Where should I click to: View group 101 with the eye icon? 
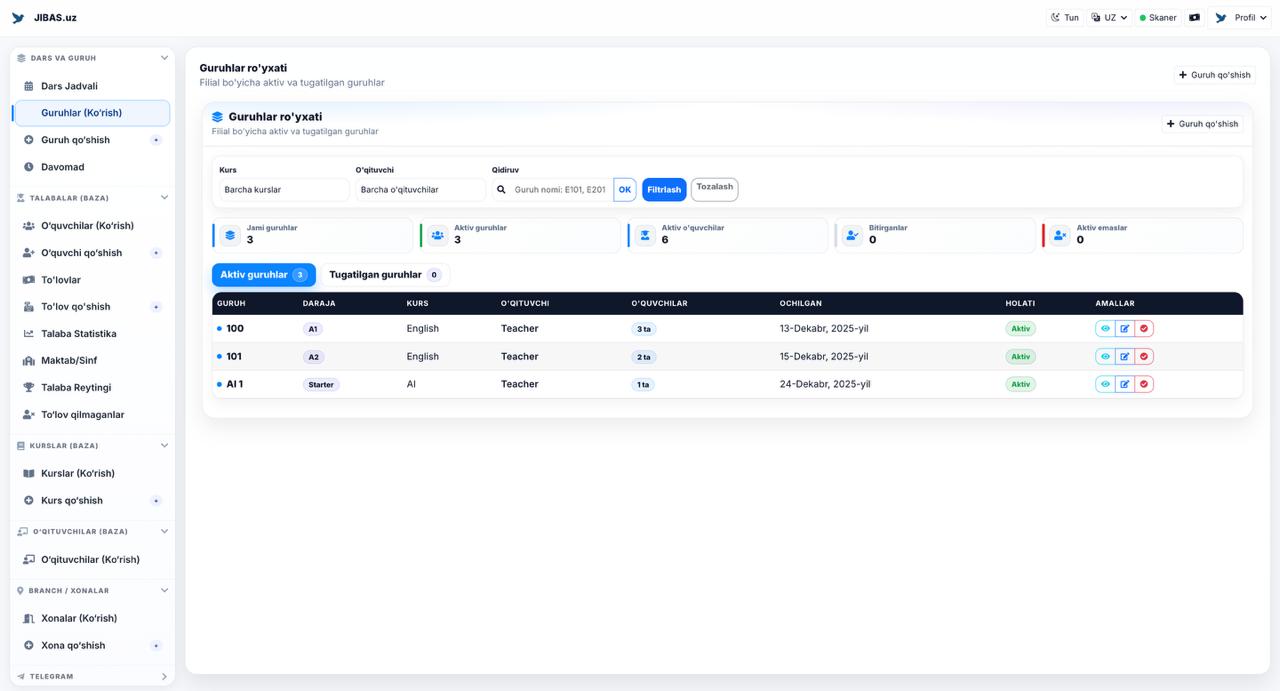1105,356
